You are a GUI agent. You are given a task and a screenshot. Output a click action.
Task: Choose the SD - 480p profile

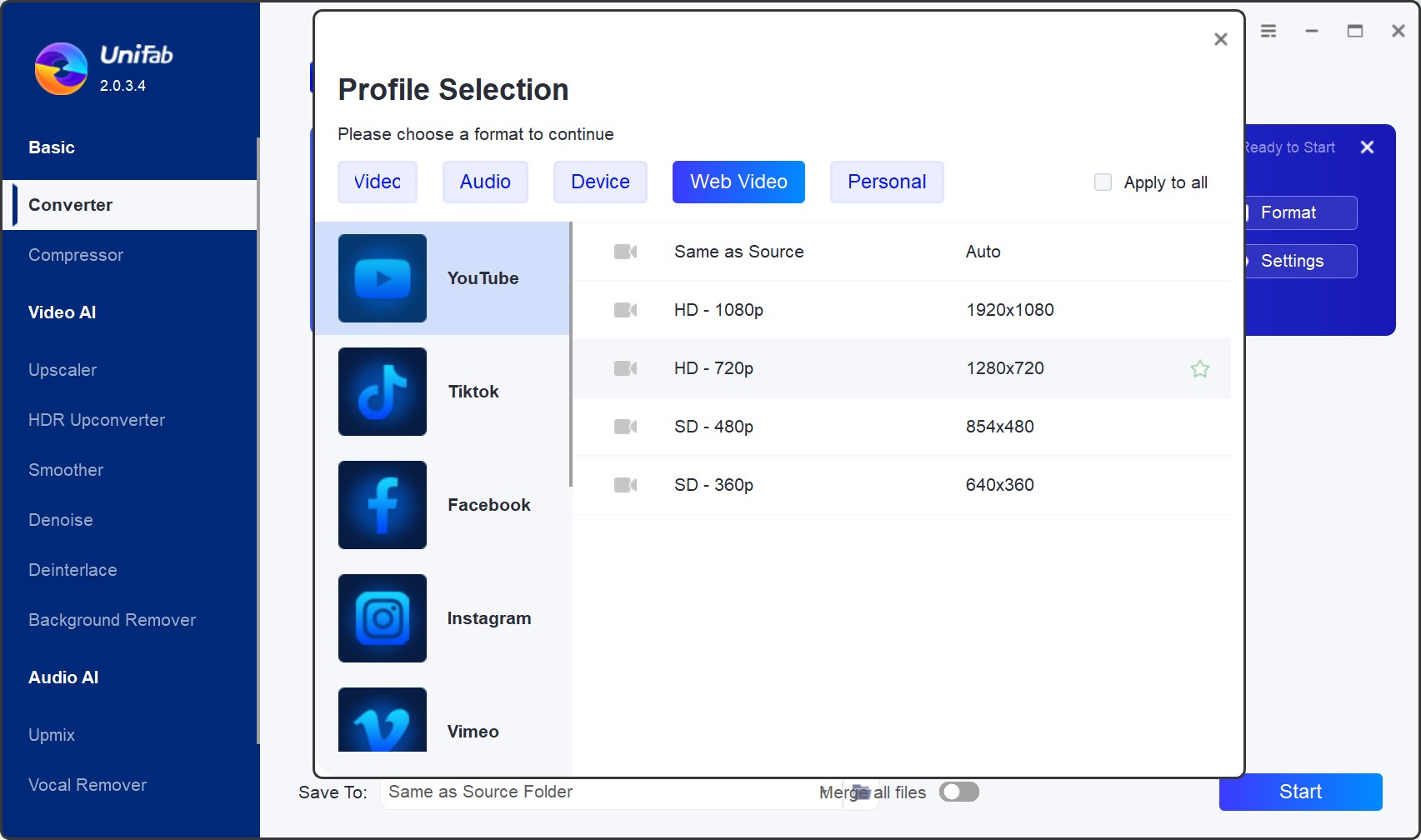(902, 427)
